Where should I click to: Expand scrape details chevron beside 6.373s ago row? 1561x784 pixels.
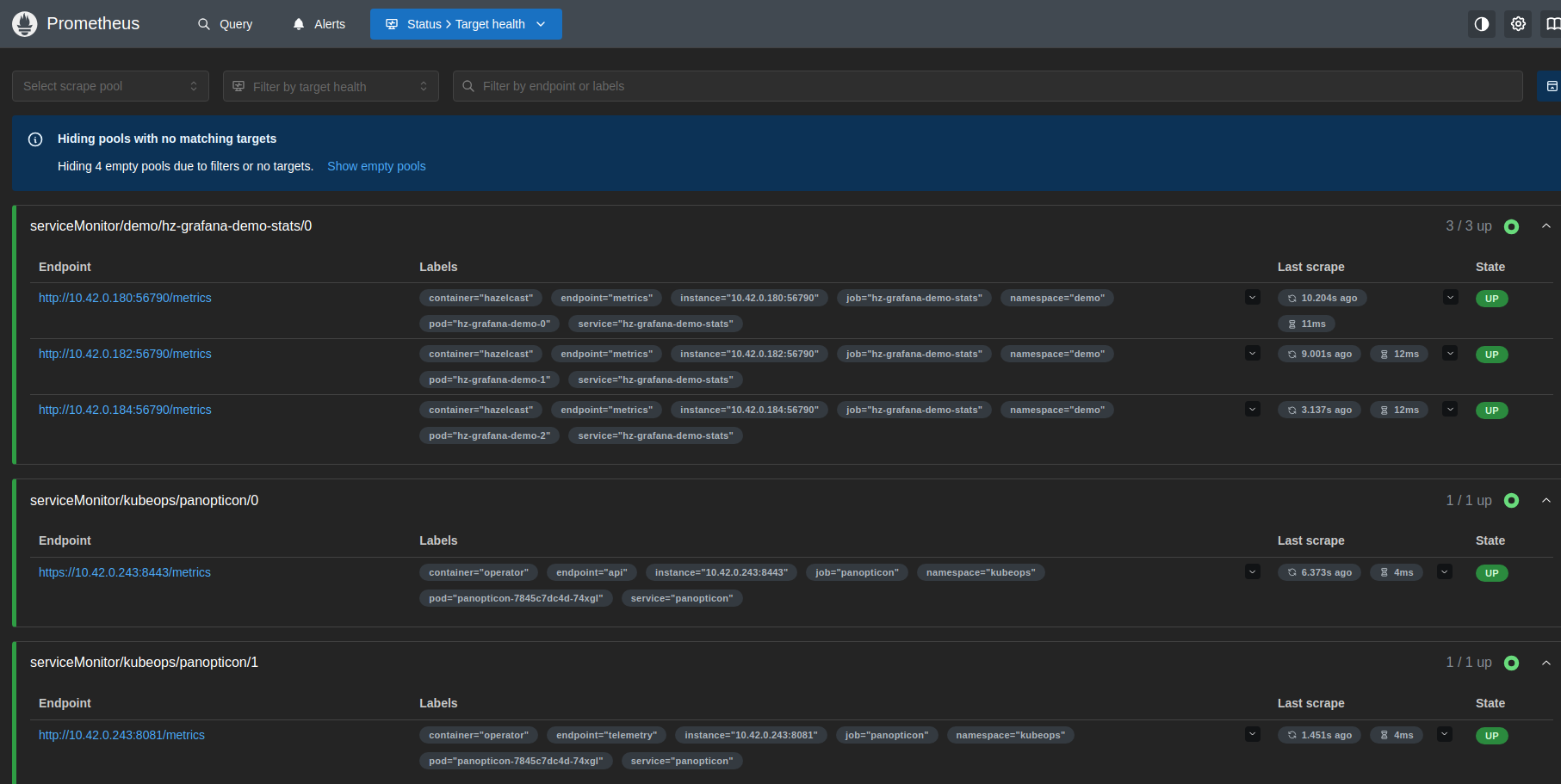[x=1446, y=572]
